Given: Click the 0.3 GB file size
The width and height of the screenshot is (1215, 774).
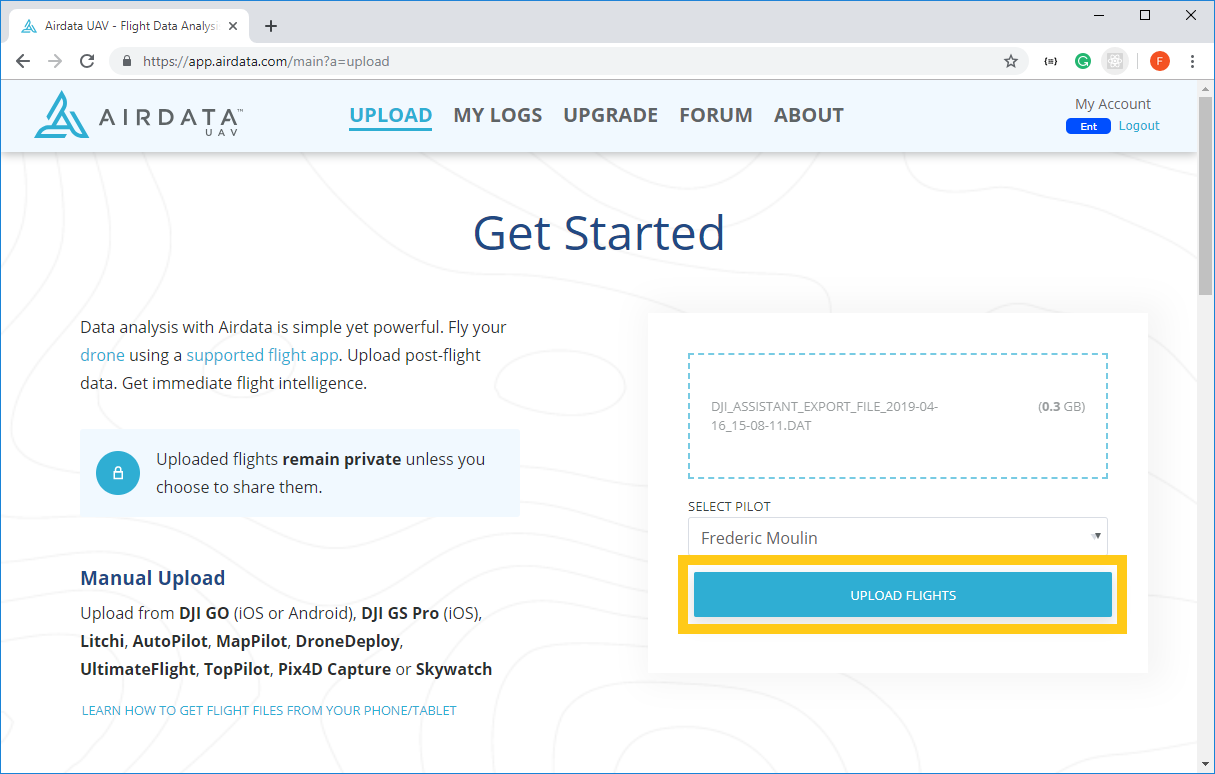Looking at the screenshot, I should [x=1061, y=407].
